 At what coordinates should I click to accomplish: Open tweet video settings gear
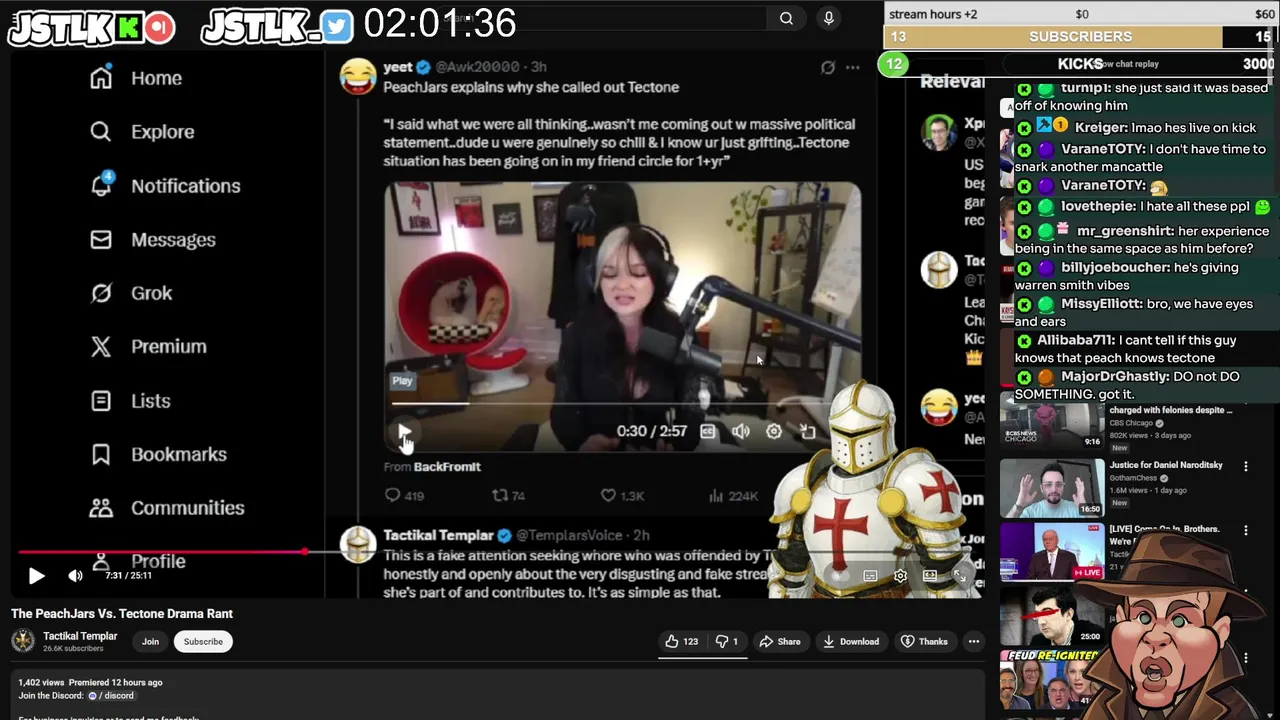pos(774,431)
